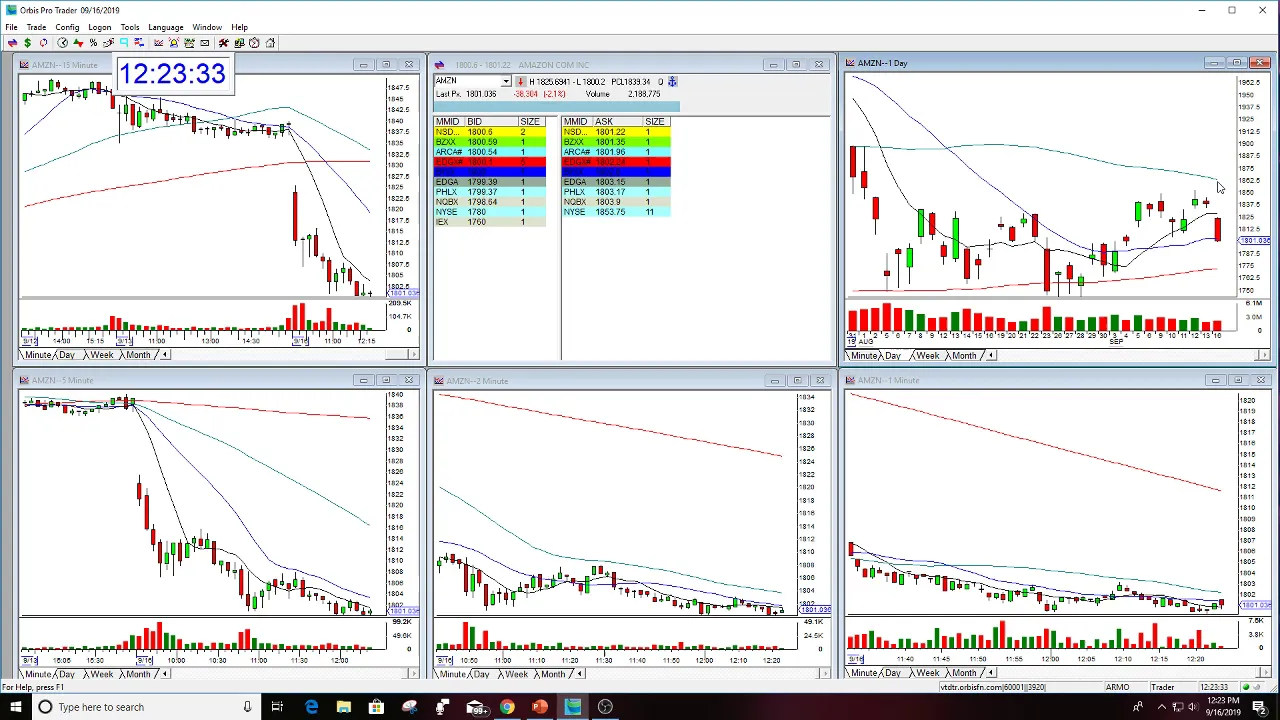The image size is (1280, 720).
Task: Click the bid-side MMID column header
Action: tap(447, 121)
